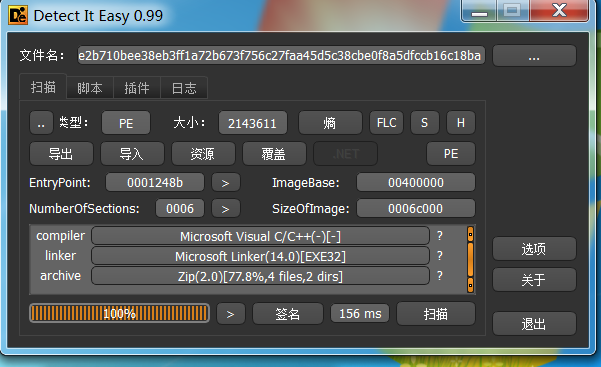Click the Microsoft Visual C/C++ compiler result
This screenshot has width=601, height=367.
260,236
